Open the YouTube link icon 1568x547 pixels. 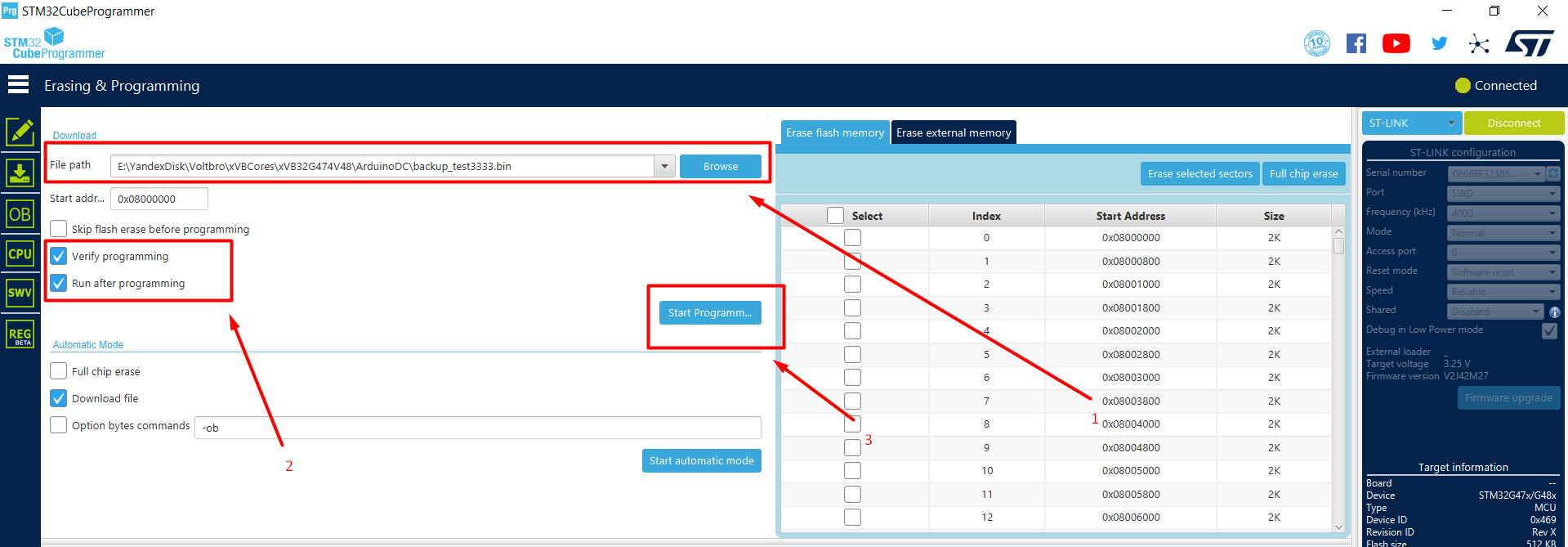1396,43
